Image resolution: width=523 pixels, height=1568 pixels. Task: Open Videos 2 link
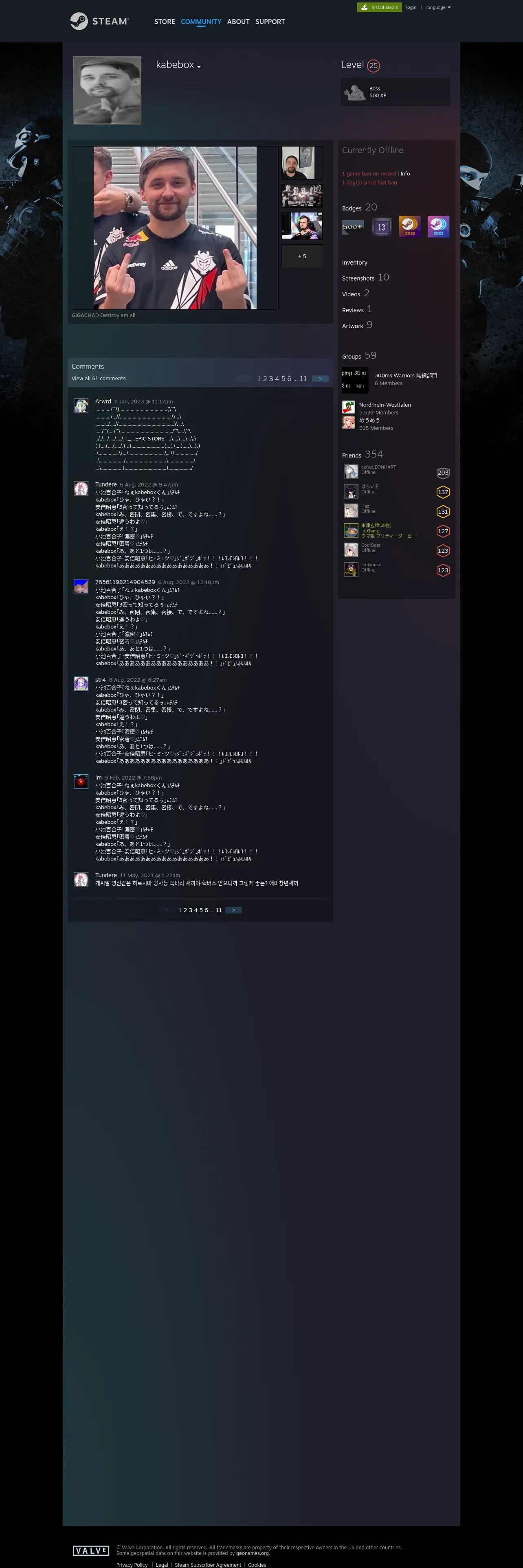pos(356,293)
